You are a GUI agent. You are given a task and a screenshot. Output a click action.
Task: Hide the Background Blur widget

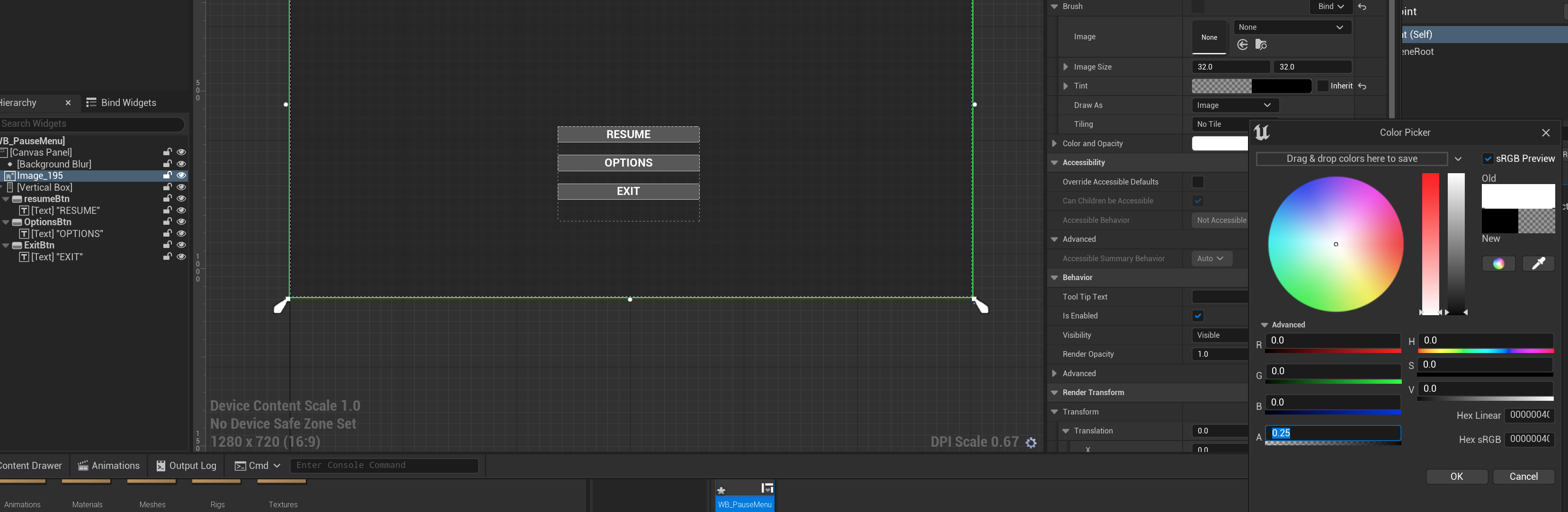point(181,164)
